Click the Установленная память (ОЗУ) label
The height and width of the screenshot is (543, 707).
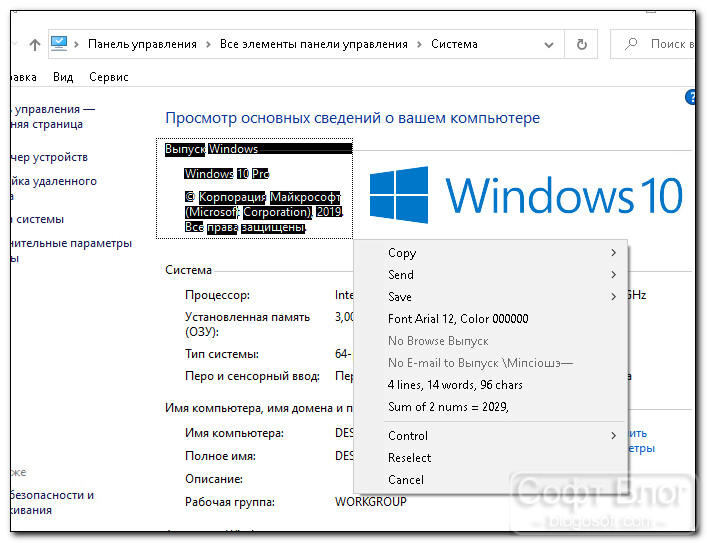coord(247,324)
